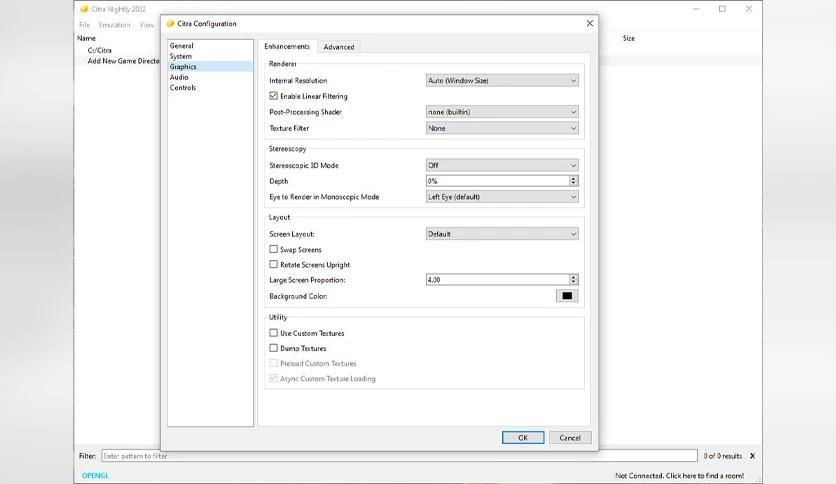
Task: Select Audio in the settings list
Action: tap(210, 77)
